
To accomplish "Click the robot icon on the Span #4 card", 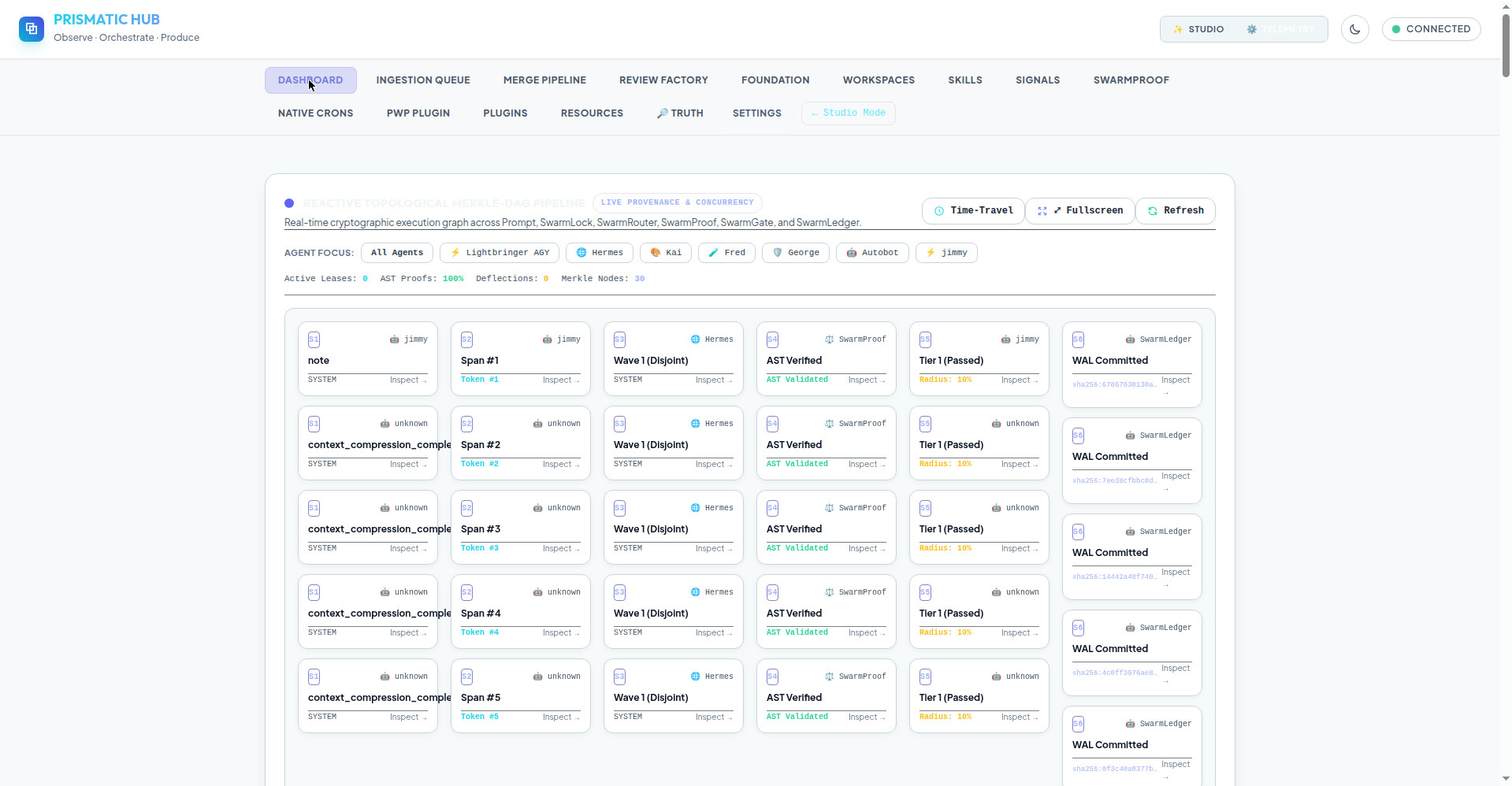I will (x=537, y=592).
